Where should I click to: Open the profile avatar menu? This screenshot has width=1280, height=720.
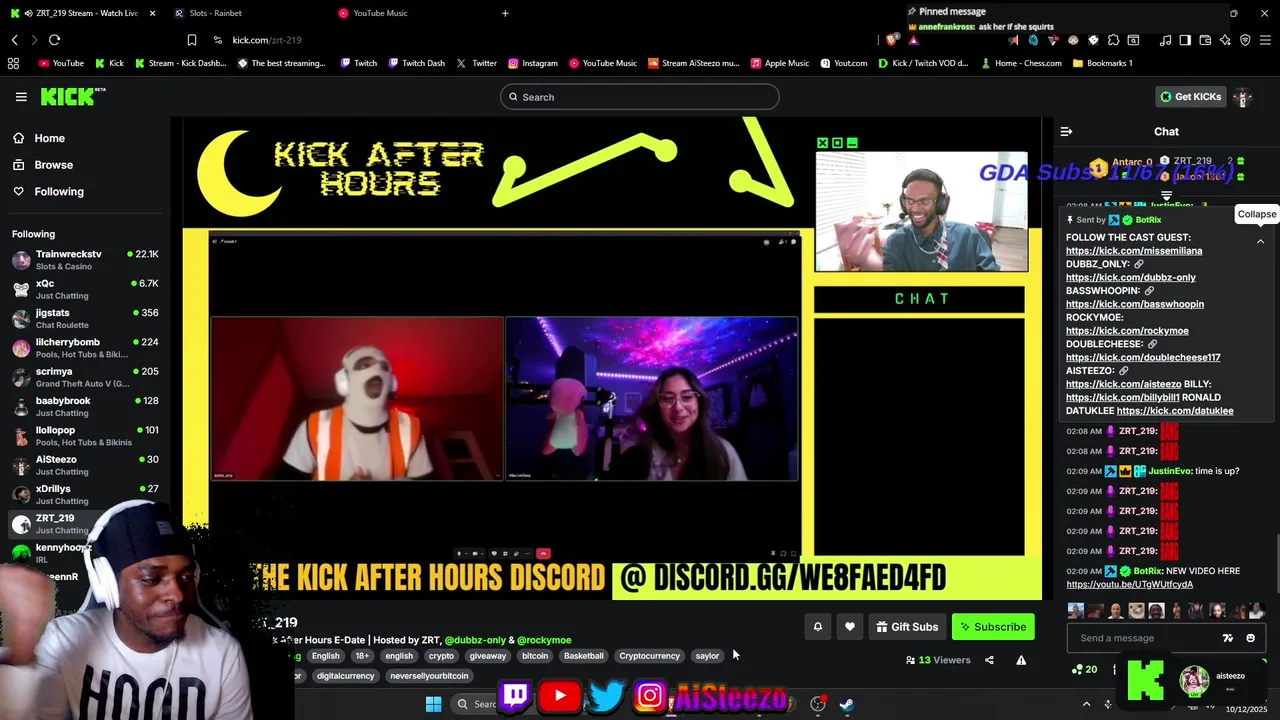1243,97
